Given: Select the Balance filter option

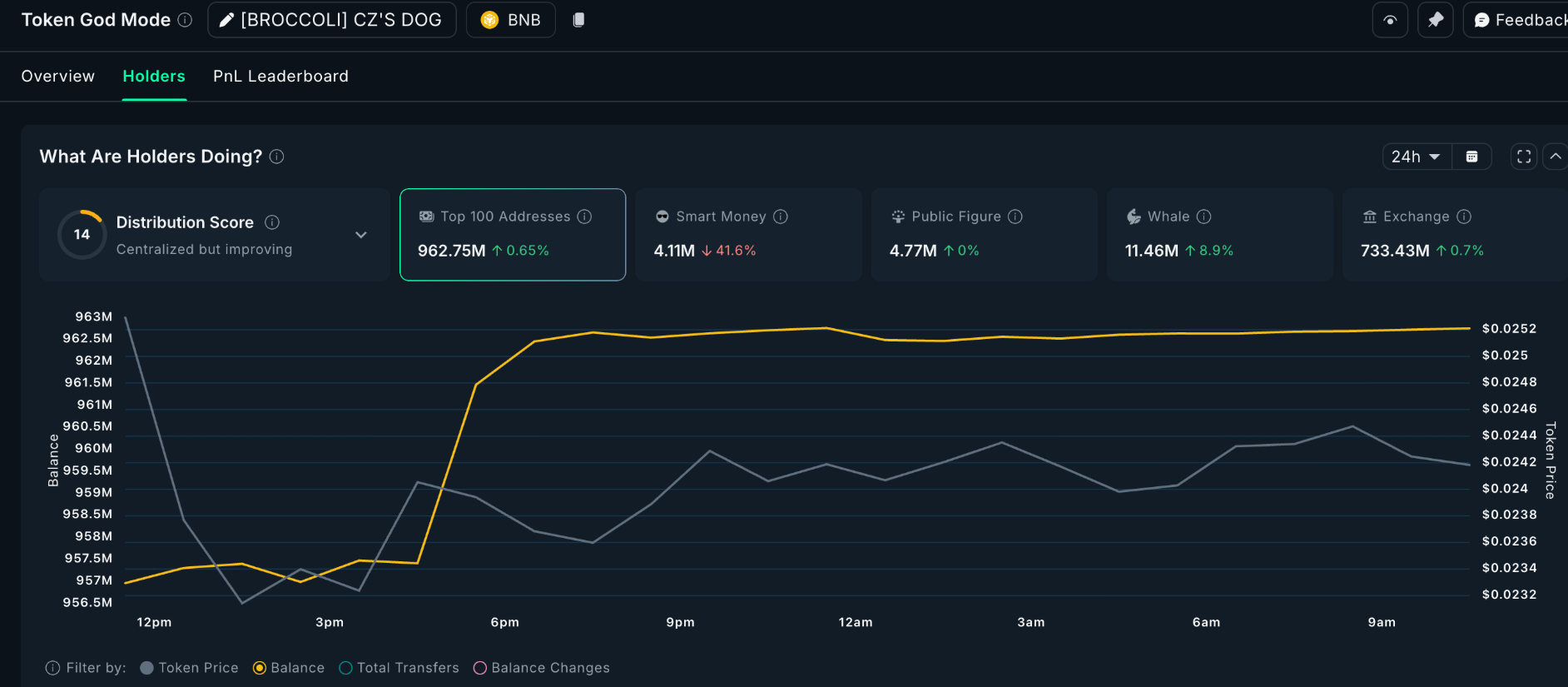Looking at the screenshot, I should click(260, 668).
